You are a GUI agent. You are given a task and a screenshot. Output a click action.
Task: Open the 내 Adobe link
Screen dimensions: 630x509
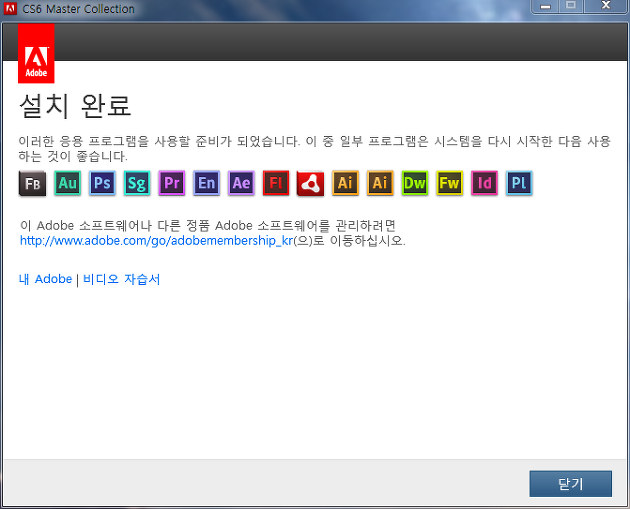click(x=45, y=279)
